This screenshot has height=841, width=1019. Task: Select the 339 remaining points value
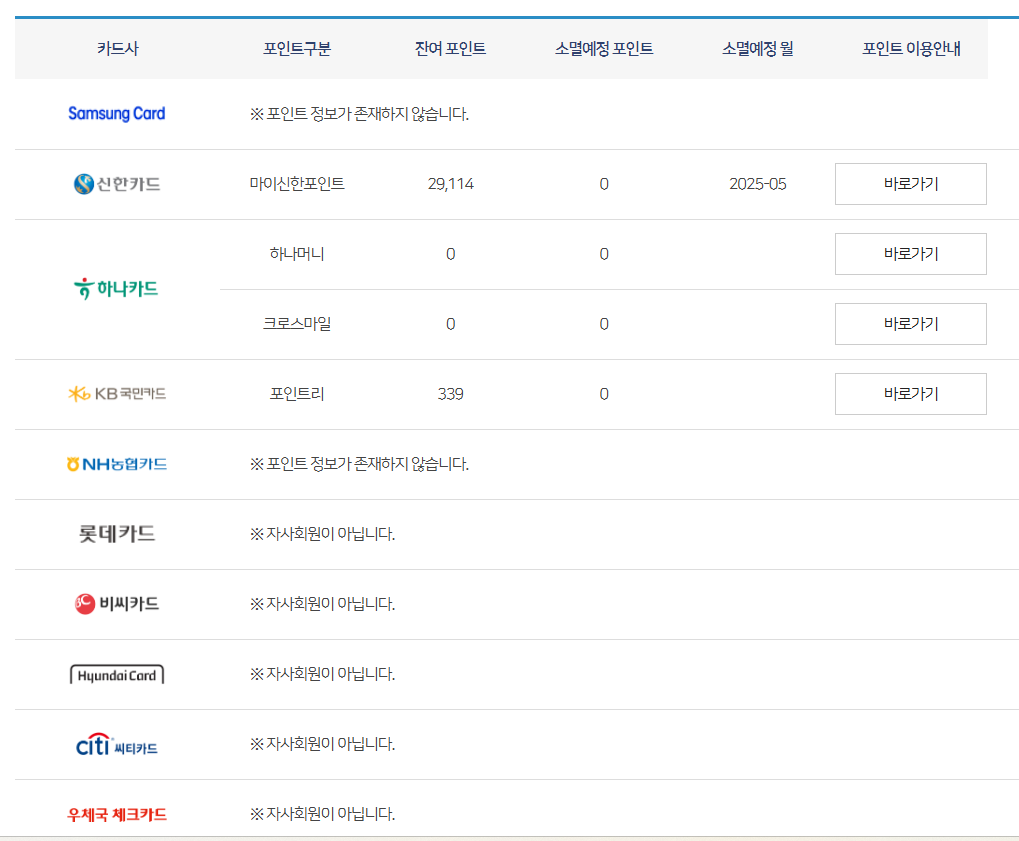(x=450, y=394)
